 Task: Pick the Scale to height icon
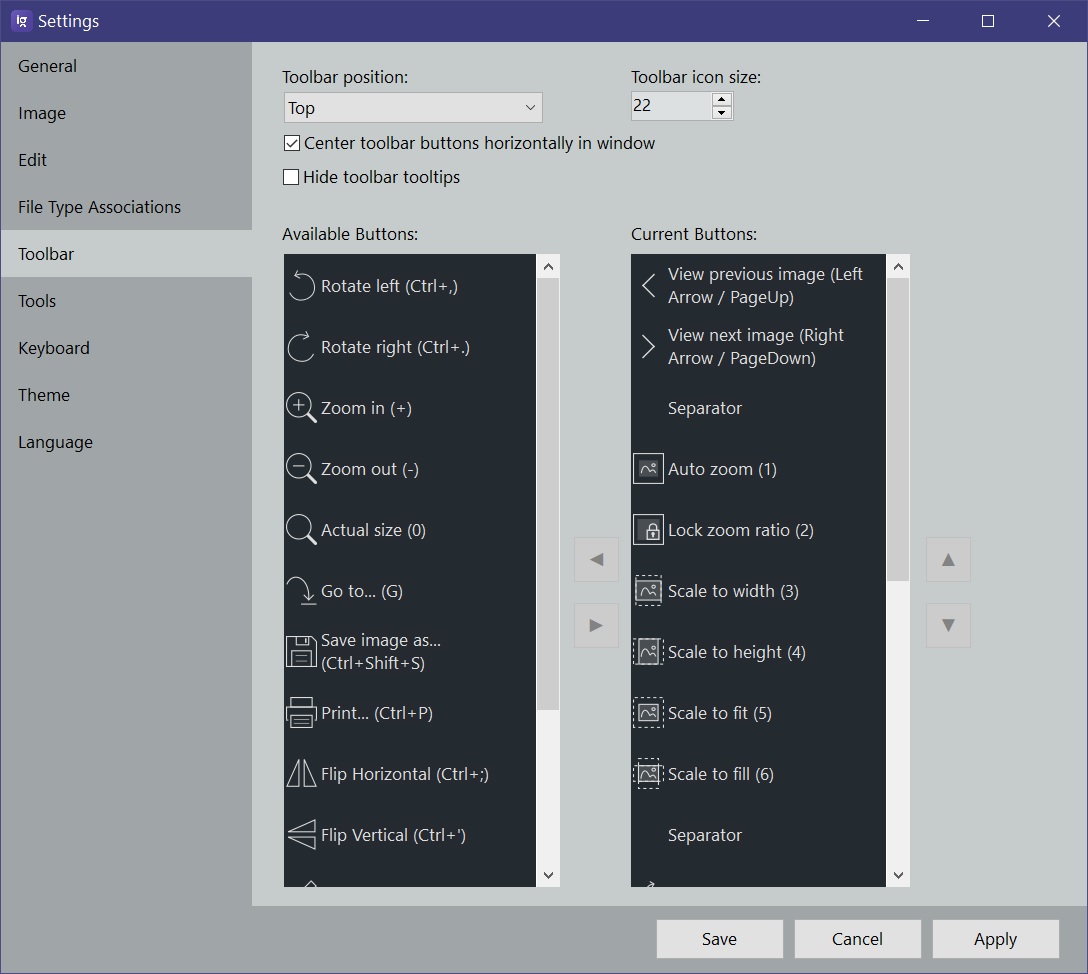coord(649,652)
